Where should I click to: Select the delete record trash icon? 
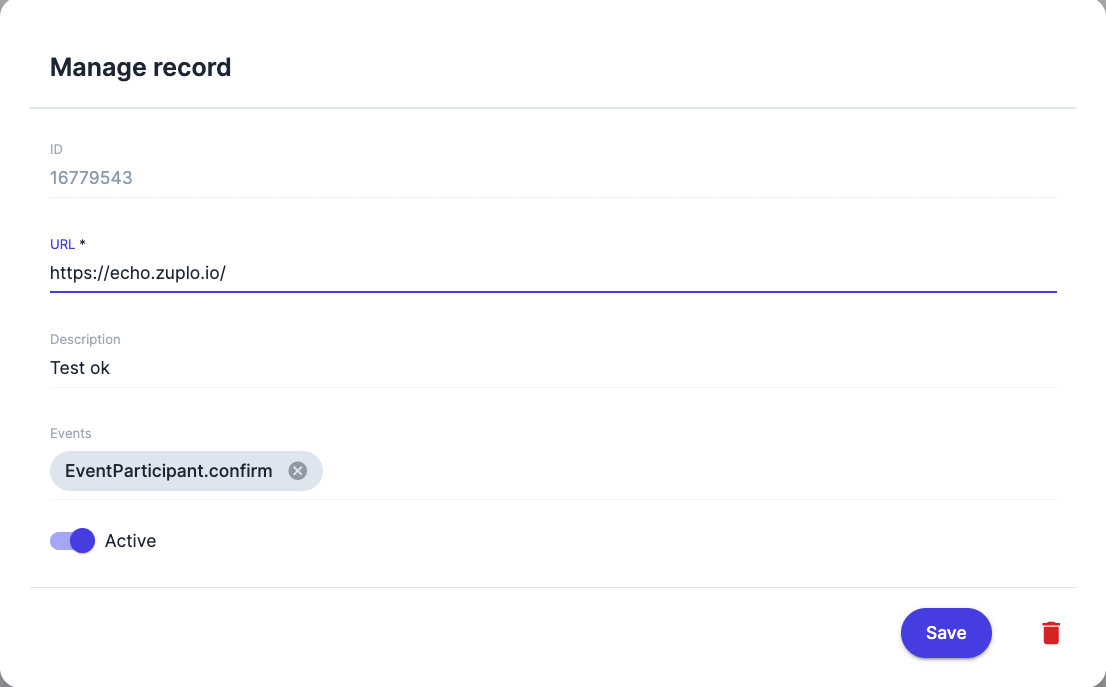point(1051,632)
